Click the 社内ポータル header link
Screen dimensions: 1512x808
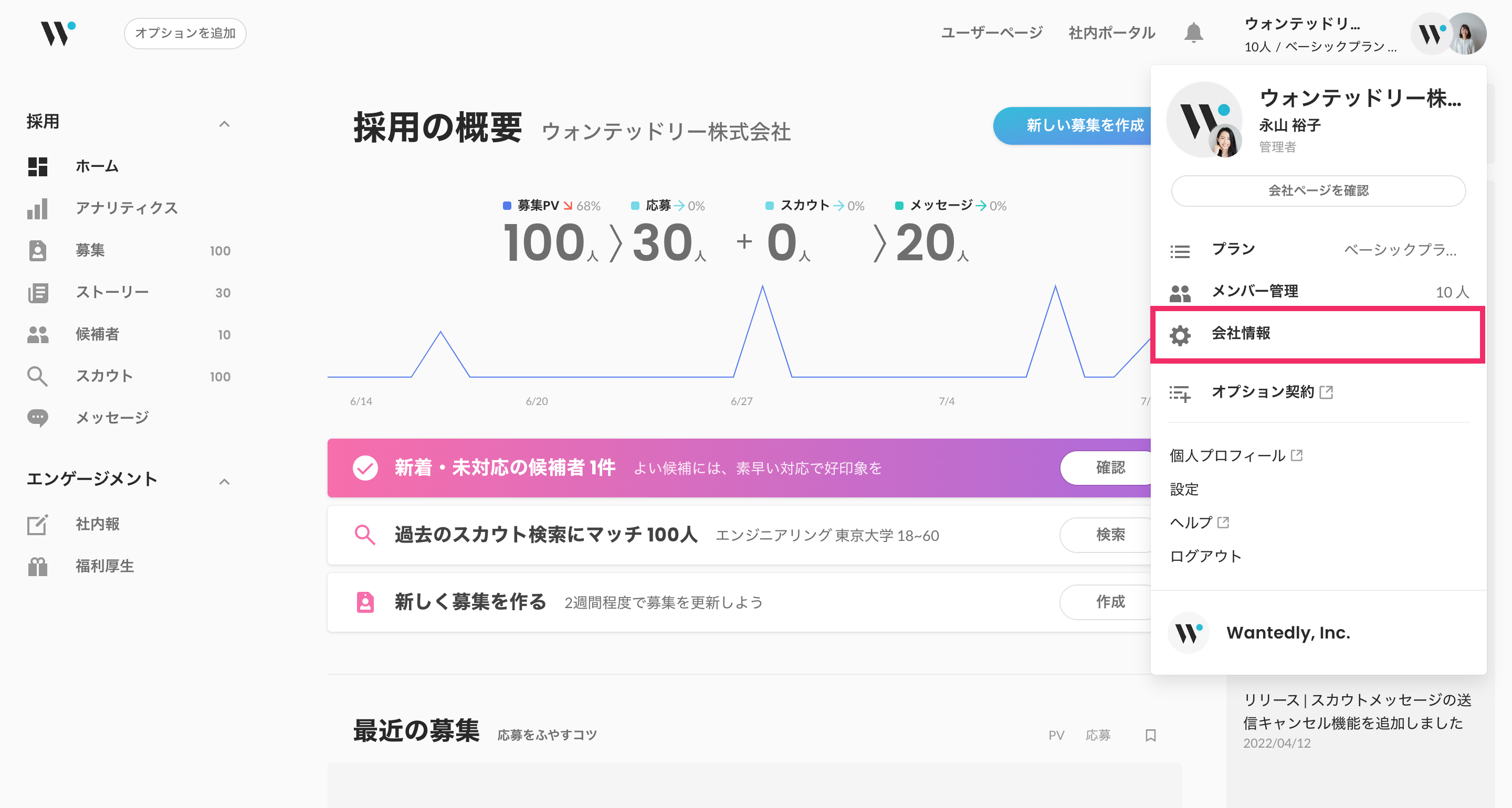coord(1112,33)
